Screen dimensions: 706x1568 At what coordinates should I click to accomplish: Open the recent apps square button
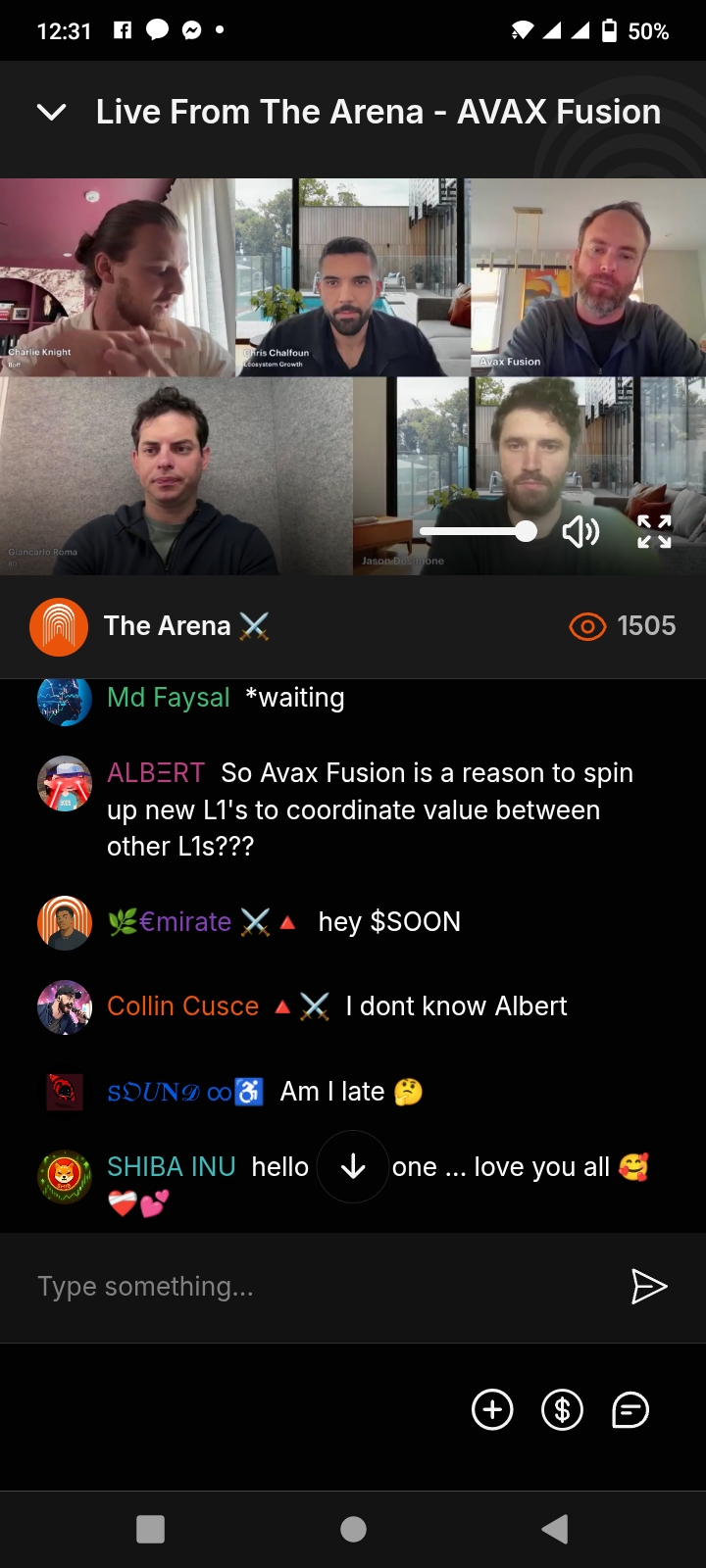tap(150, 1529)
